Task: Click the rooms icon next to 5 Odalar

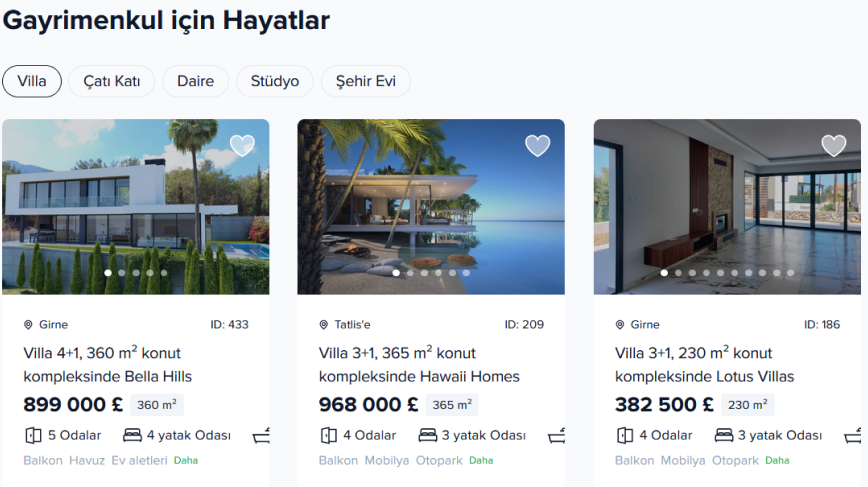Action: pyautogui.click(x=33, y=436)
